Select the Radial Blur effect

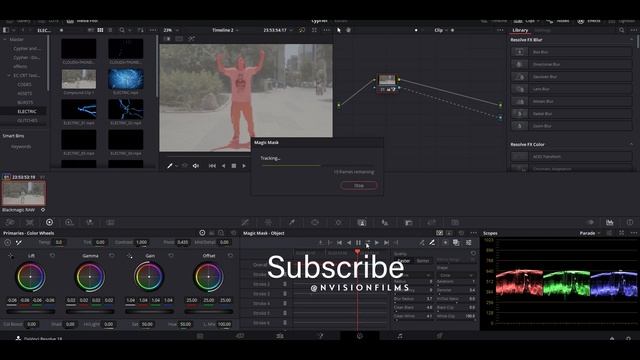tap(571, 113)
